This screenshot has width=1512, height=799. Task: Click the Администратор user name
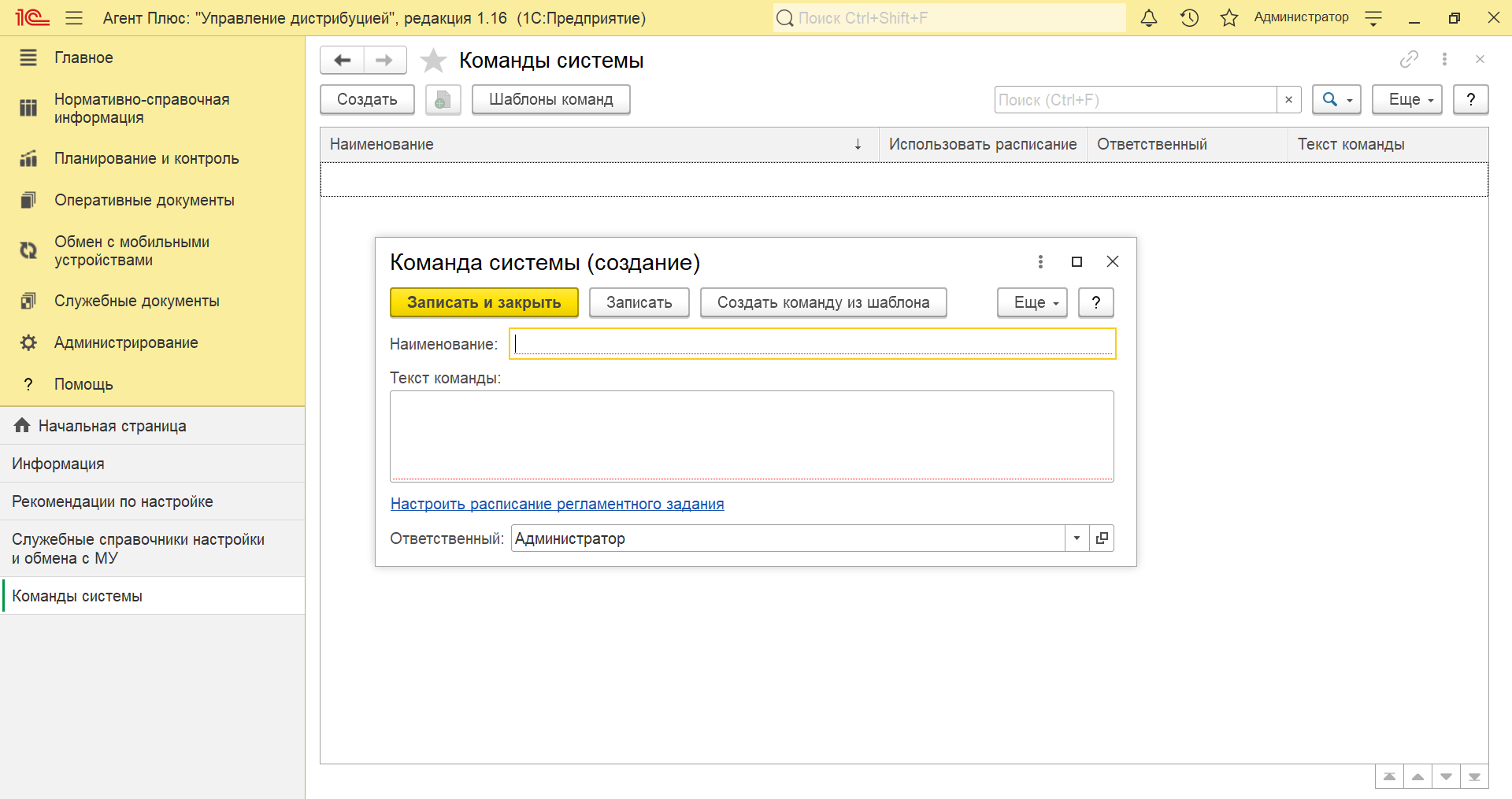[x=1301, y=17]
